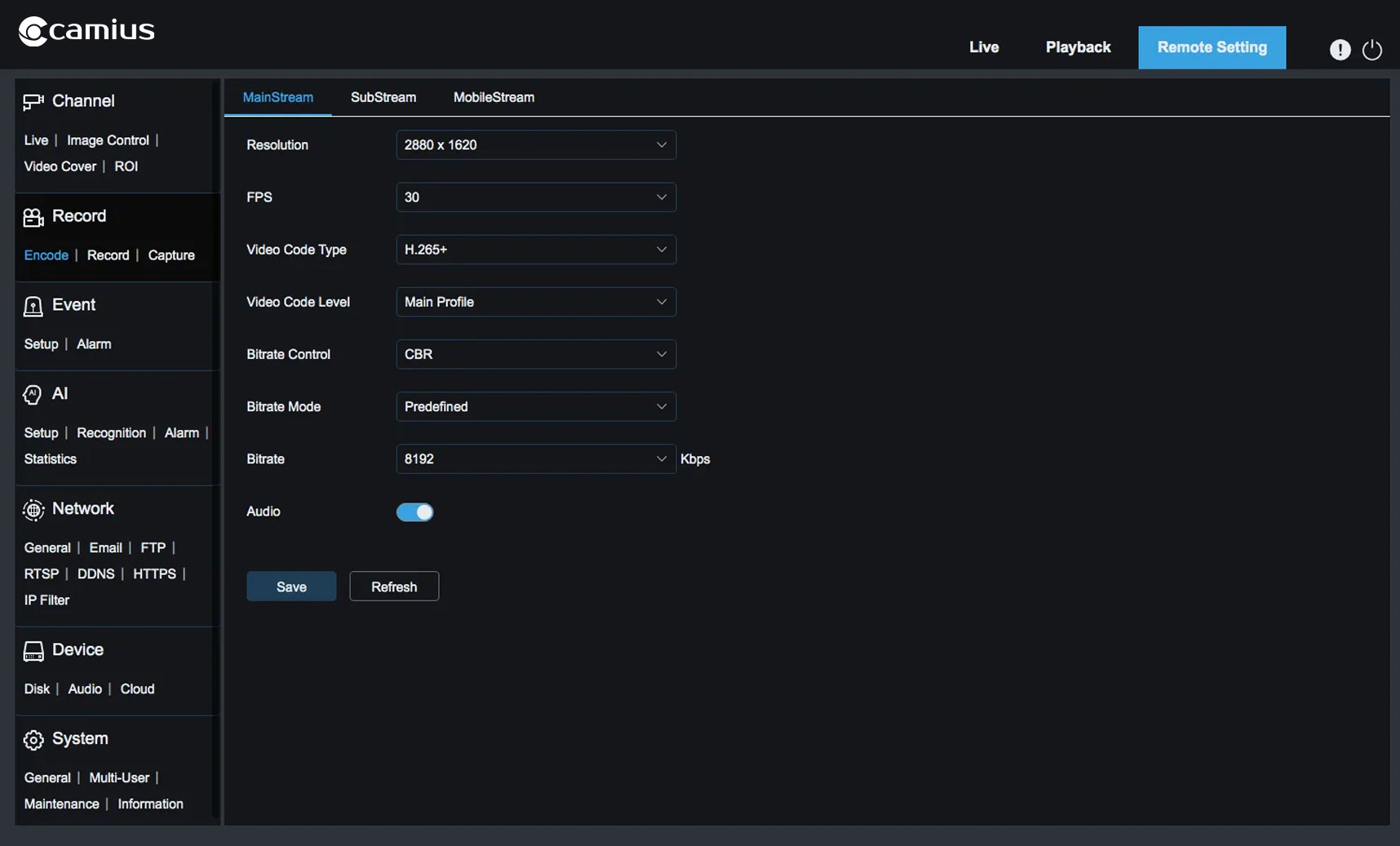This screenshot has height=846, width=1400.
Task: Open the Resolution dropdown
Action: point(535,145)
